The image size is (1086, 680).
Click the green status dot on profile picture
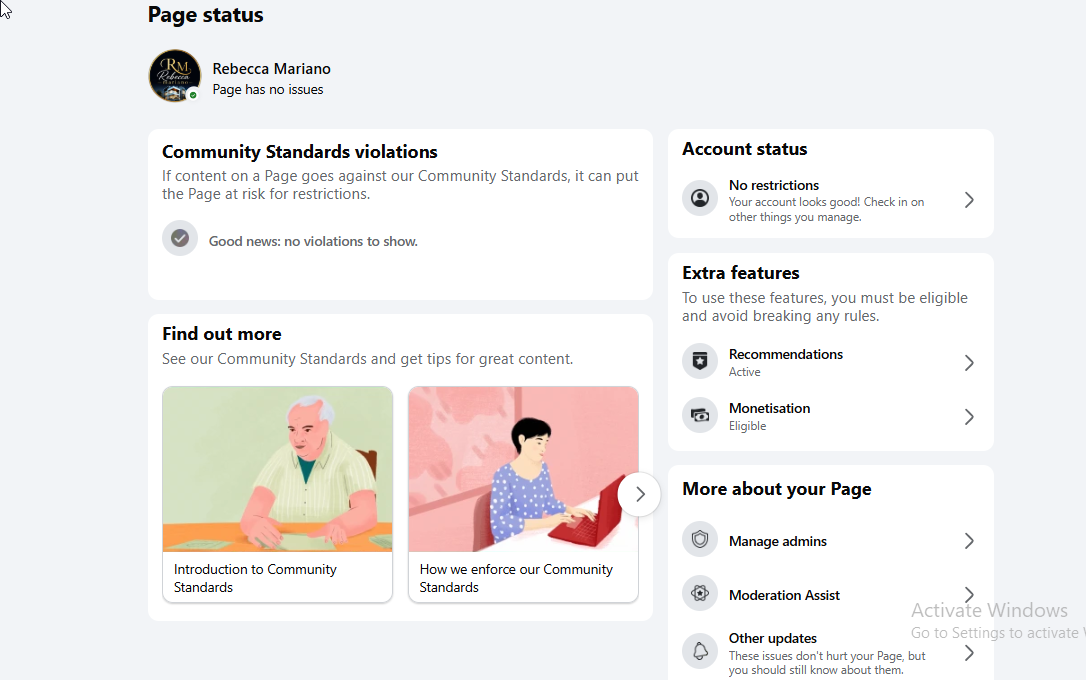(x=193, y=95)
